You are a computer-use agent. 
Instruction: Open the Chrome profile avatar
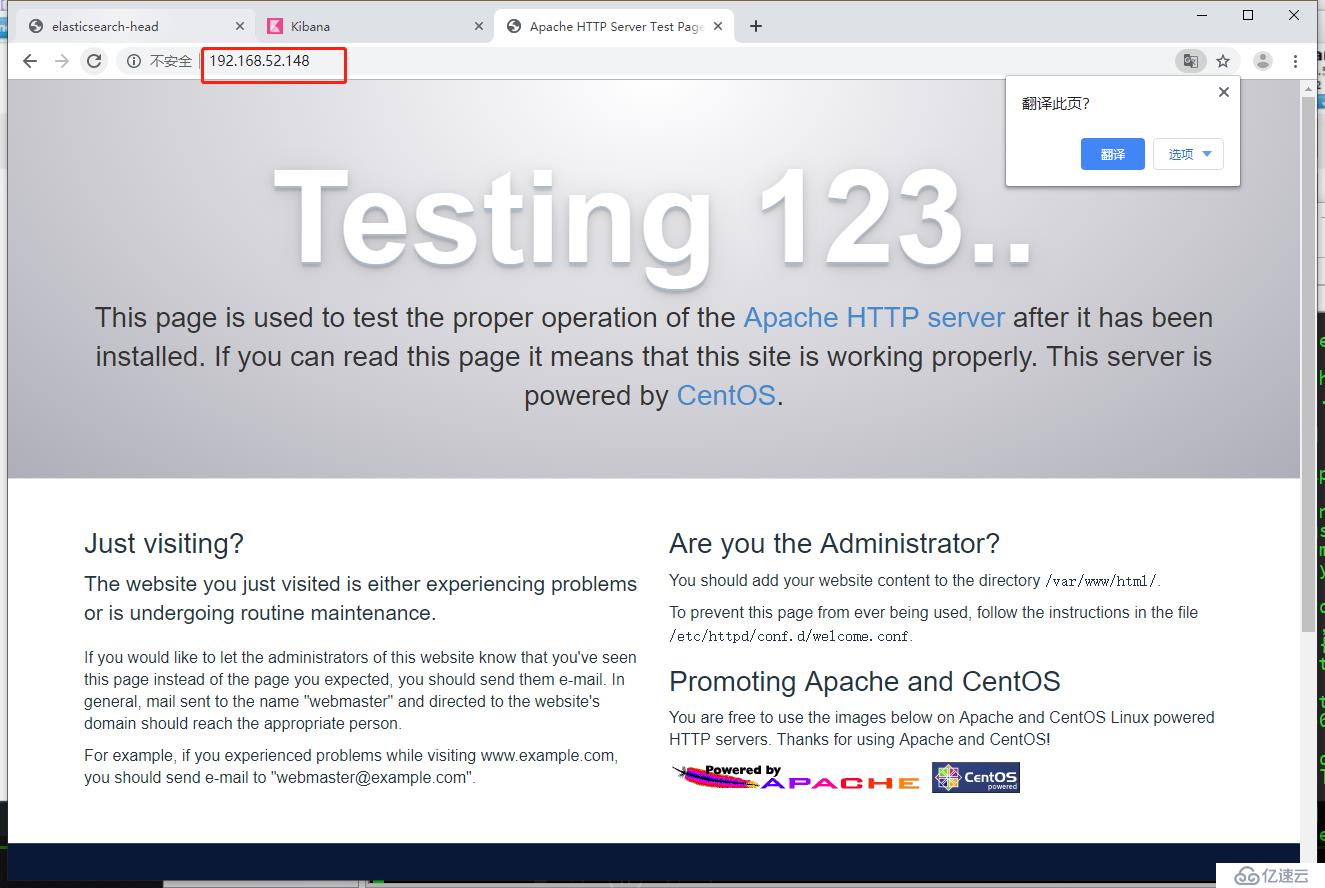coord(1263,61)
